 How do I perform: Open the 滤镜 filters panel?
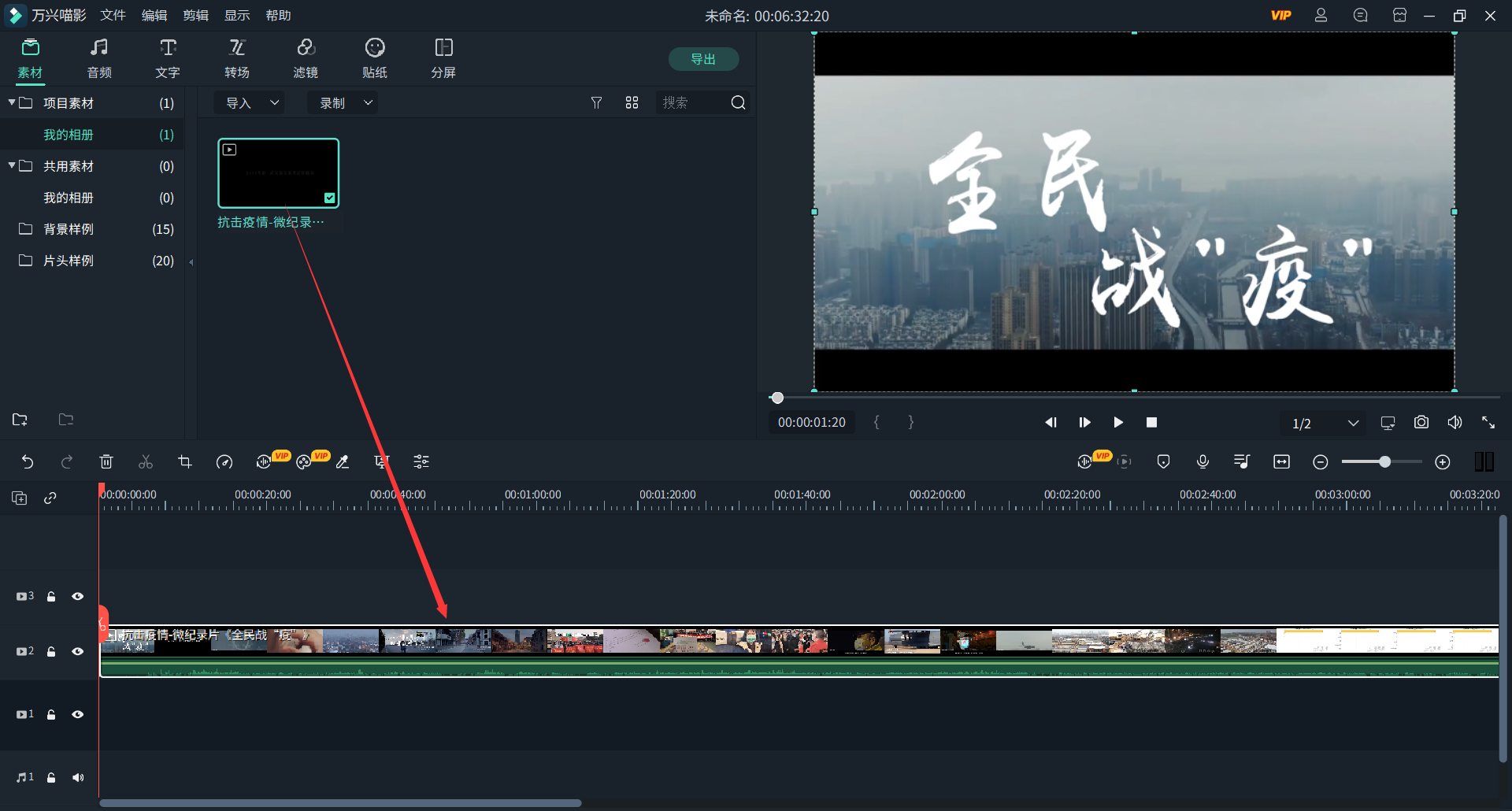point(306,57)
